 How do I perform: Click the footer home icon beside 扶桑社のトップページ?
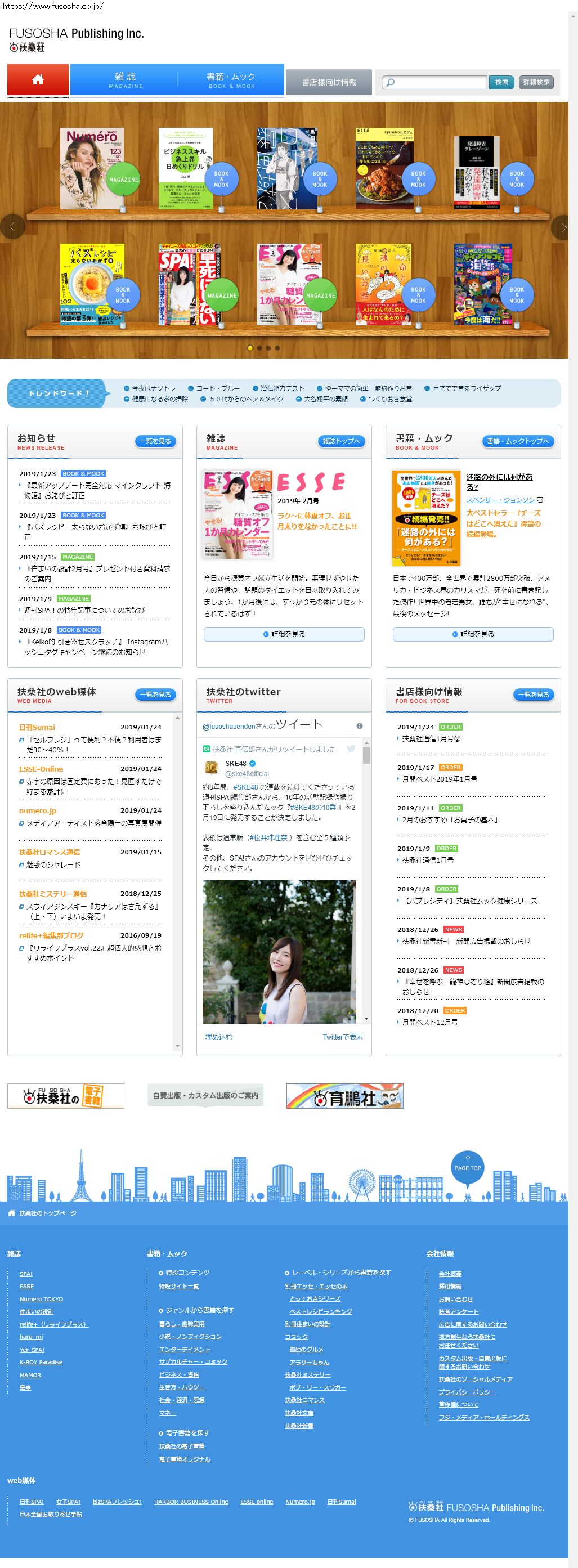(x=11, y=1213)
